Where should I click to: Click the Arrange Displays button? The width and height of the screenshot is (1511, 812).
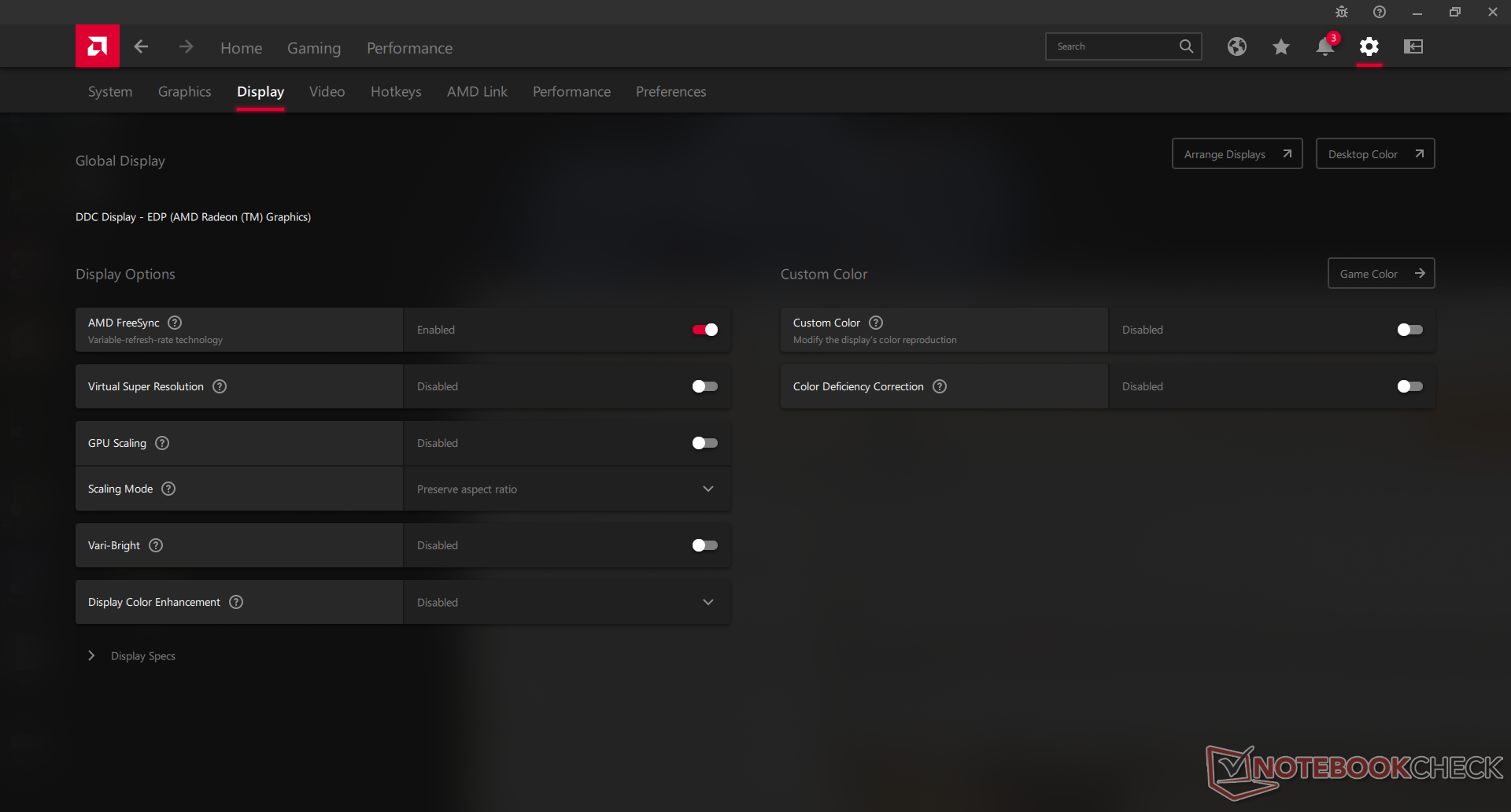click(1236, 154)
